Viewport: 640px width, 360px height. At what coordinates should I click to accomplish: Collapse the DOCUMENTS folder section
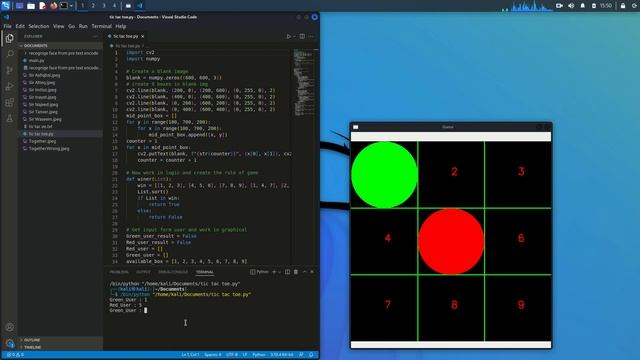coord(61,46)
